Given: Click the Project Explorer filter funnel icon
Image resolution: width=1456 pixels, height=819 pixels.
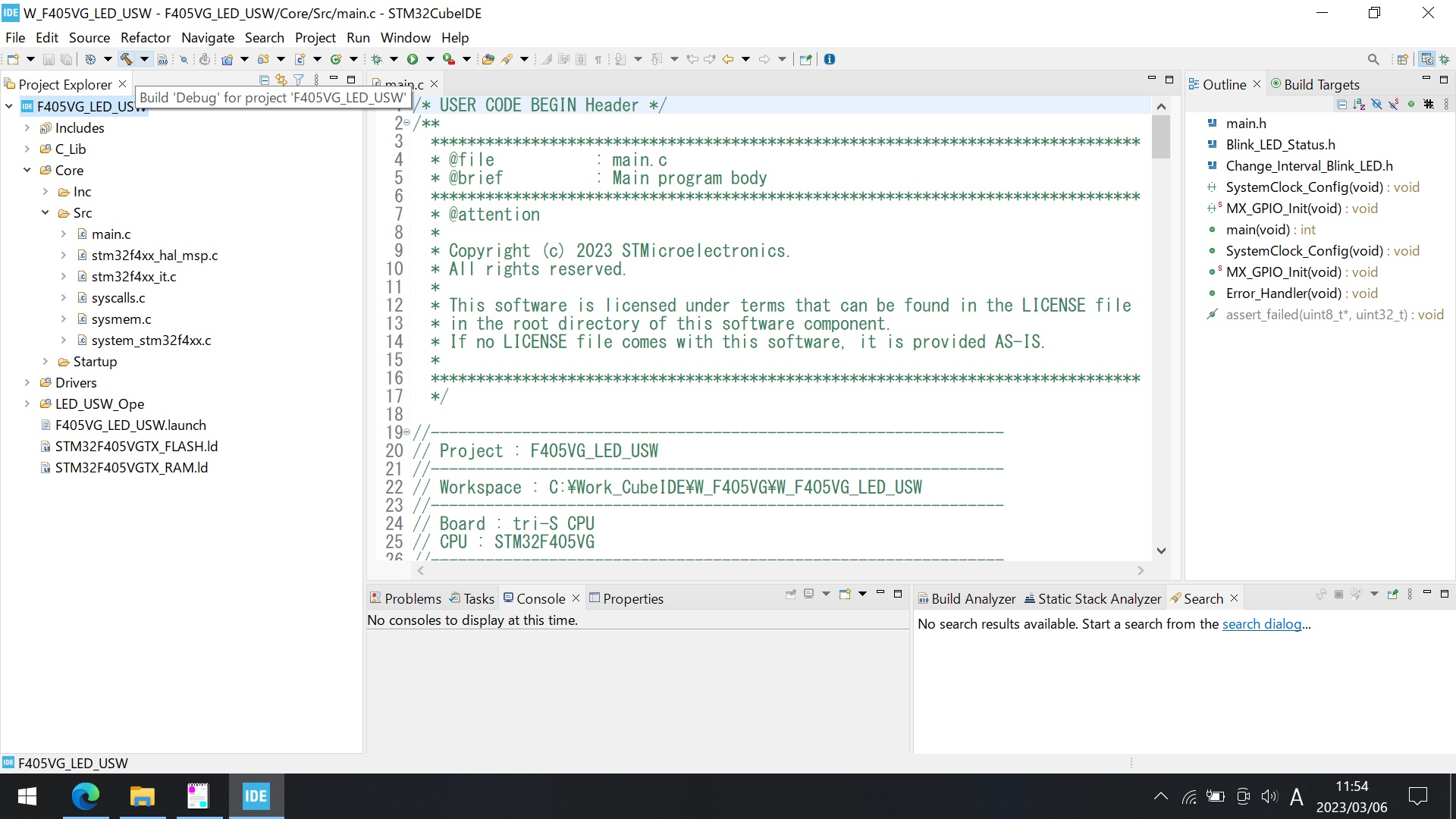Looking at the screenshot, I should click(x=299, y=80).
